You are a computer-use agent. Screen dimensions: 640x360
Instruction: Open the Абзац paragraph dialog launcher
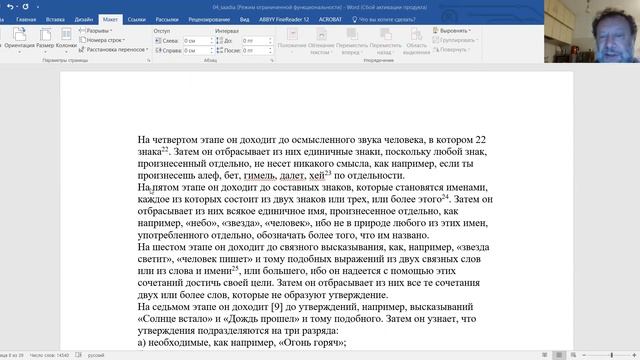click(x=271, y=60)
